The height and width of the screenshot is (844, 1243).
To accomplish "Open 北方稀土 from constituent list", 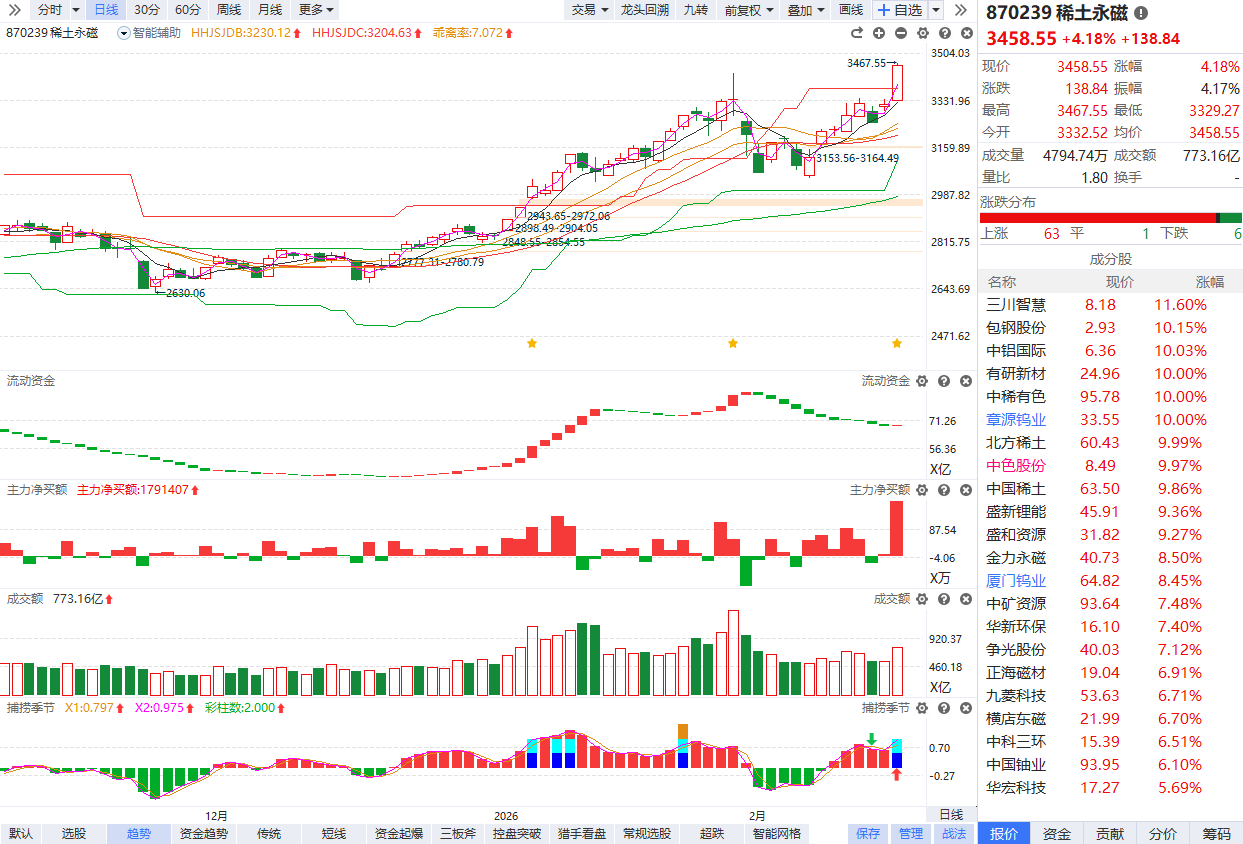I will coord(1016,443).
